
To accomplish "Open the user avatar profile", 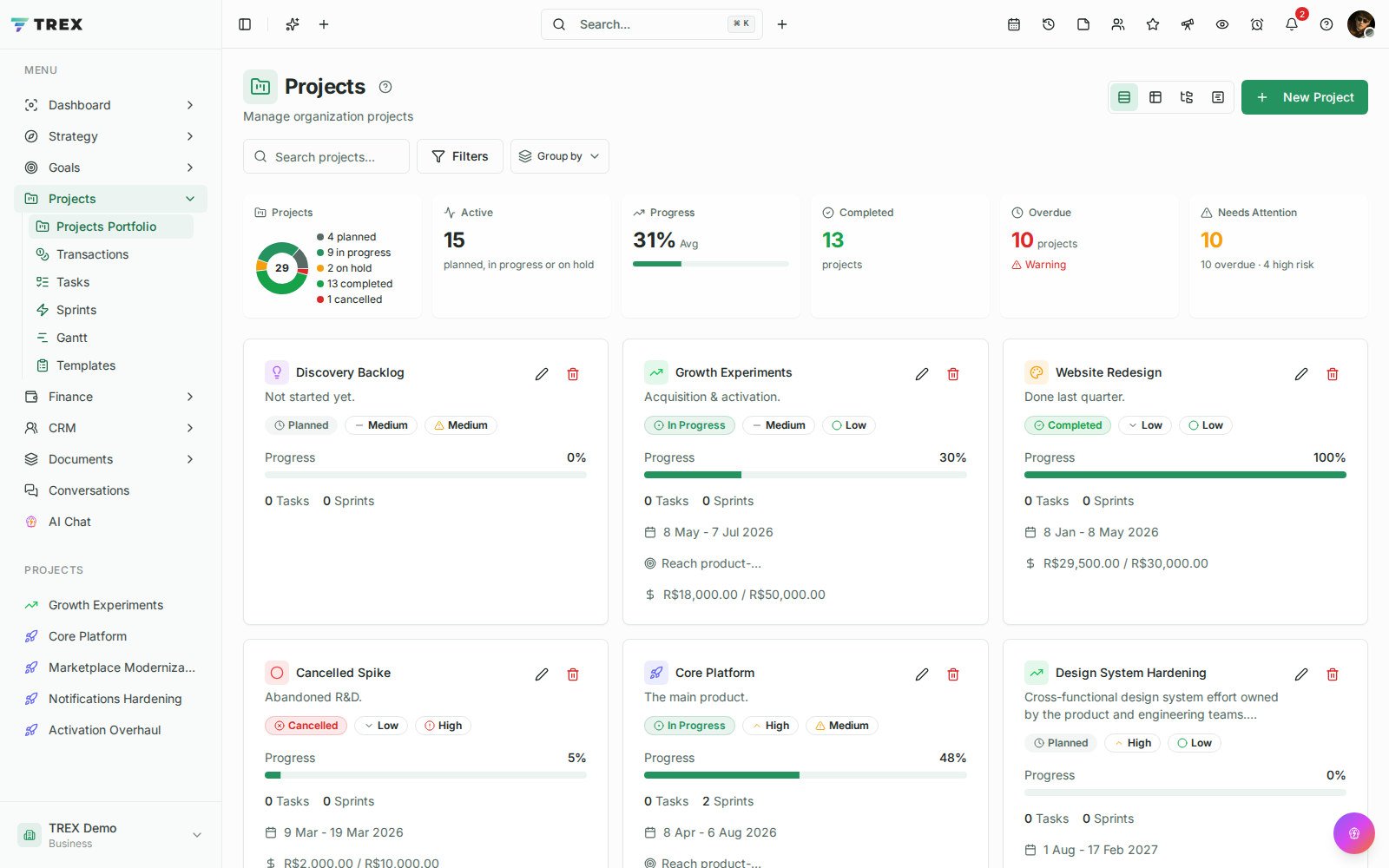I will pyautogui.click(x=1361, y=24).
